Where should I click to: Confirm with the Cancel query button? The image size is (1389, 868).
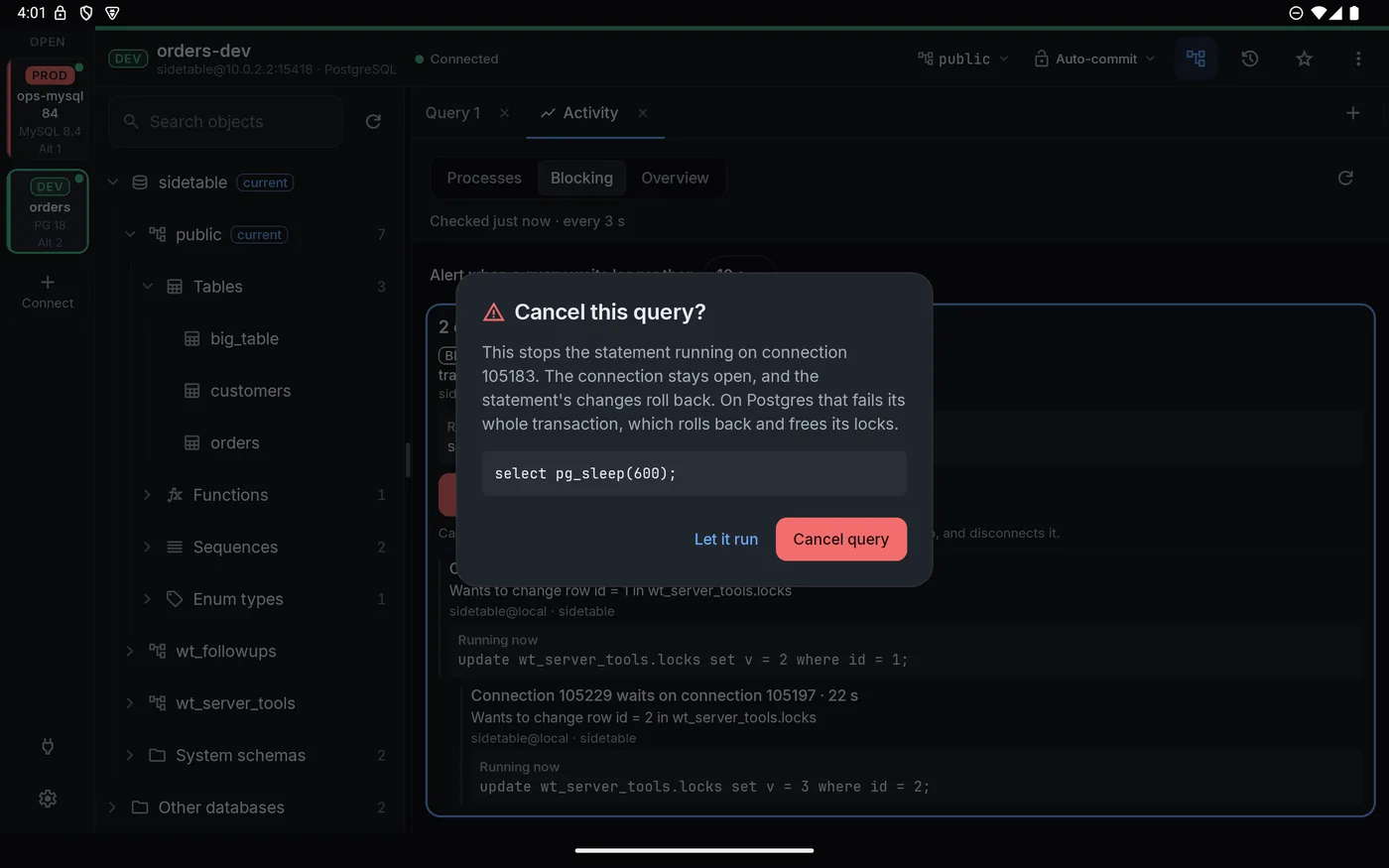coord(840,539)
